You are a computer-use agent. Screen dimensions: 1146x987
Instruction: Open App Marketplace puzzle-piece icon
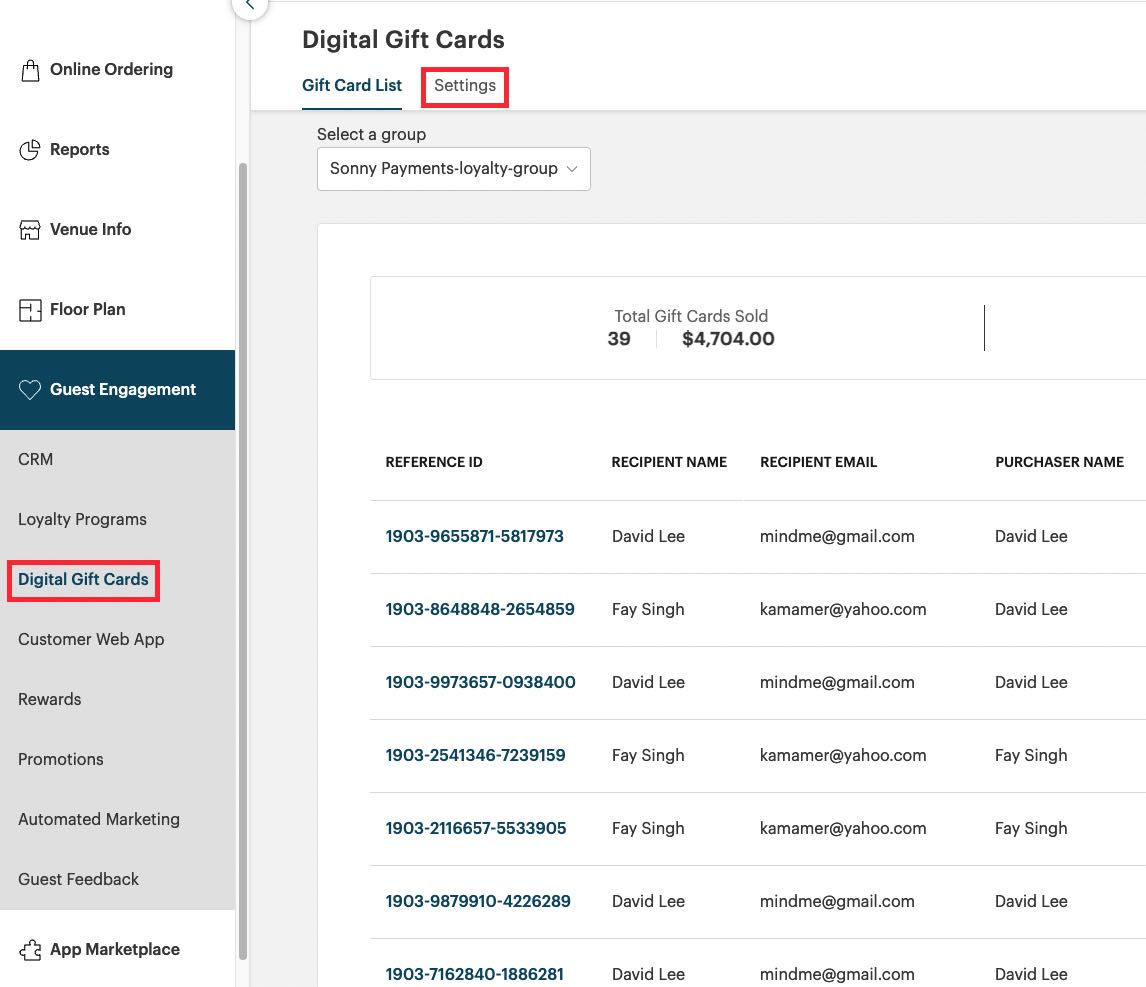coord(30,949)
